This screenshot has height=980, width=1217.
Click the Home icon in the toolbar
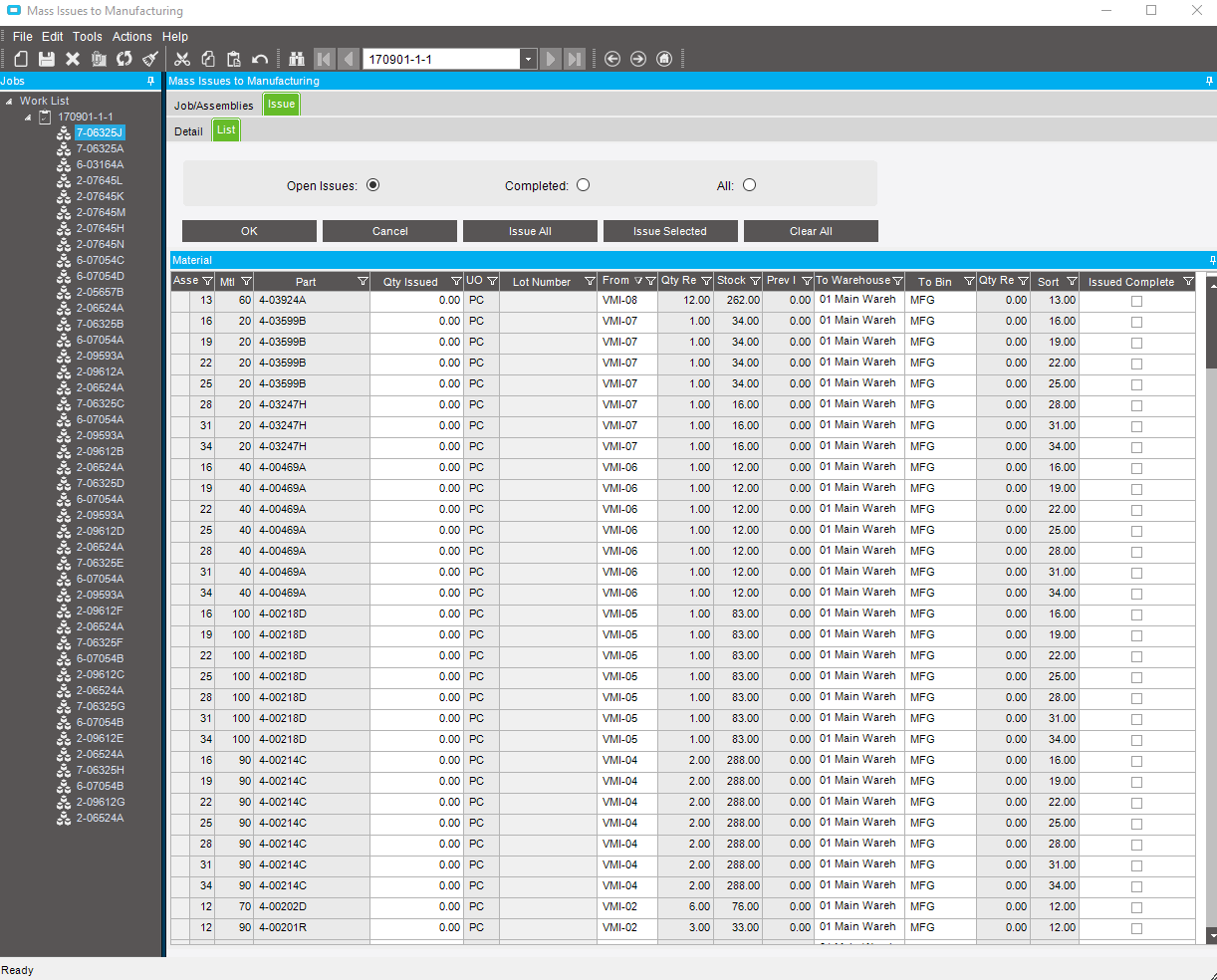664,59
